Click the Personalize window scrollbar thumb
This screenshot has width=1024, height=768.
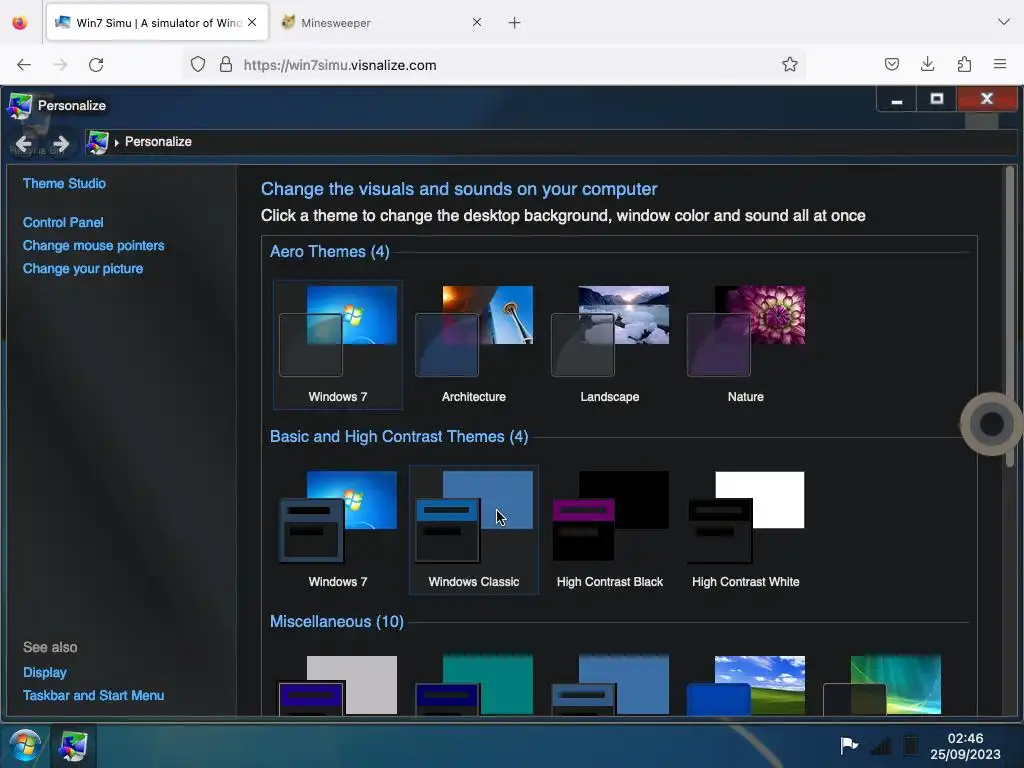pyautogui.click(x=1010, y=317)
